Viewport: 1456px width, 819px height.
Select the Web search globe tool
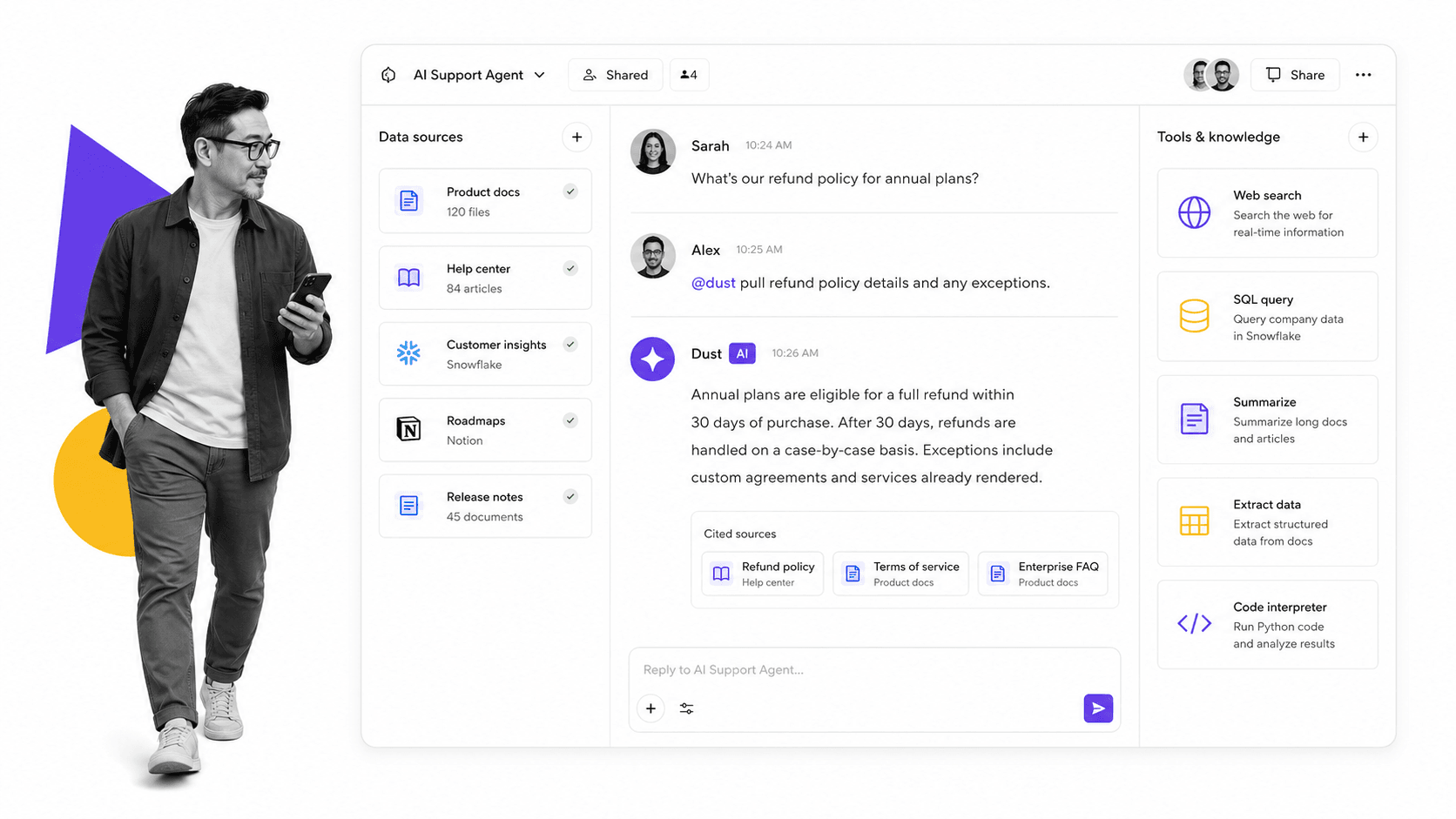(x=1267, y=213)
